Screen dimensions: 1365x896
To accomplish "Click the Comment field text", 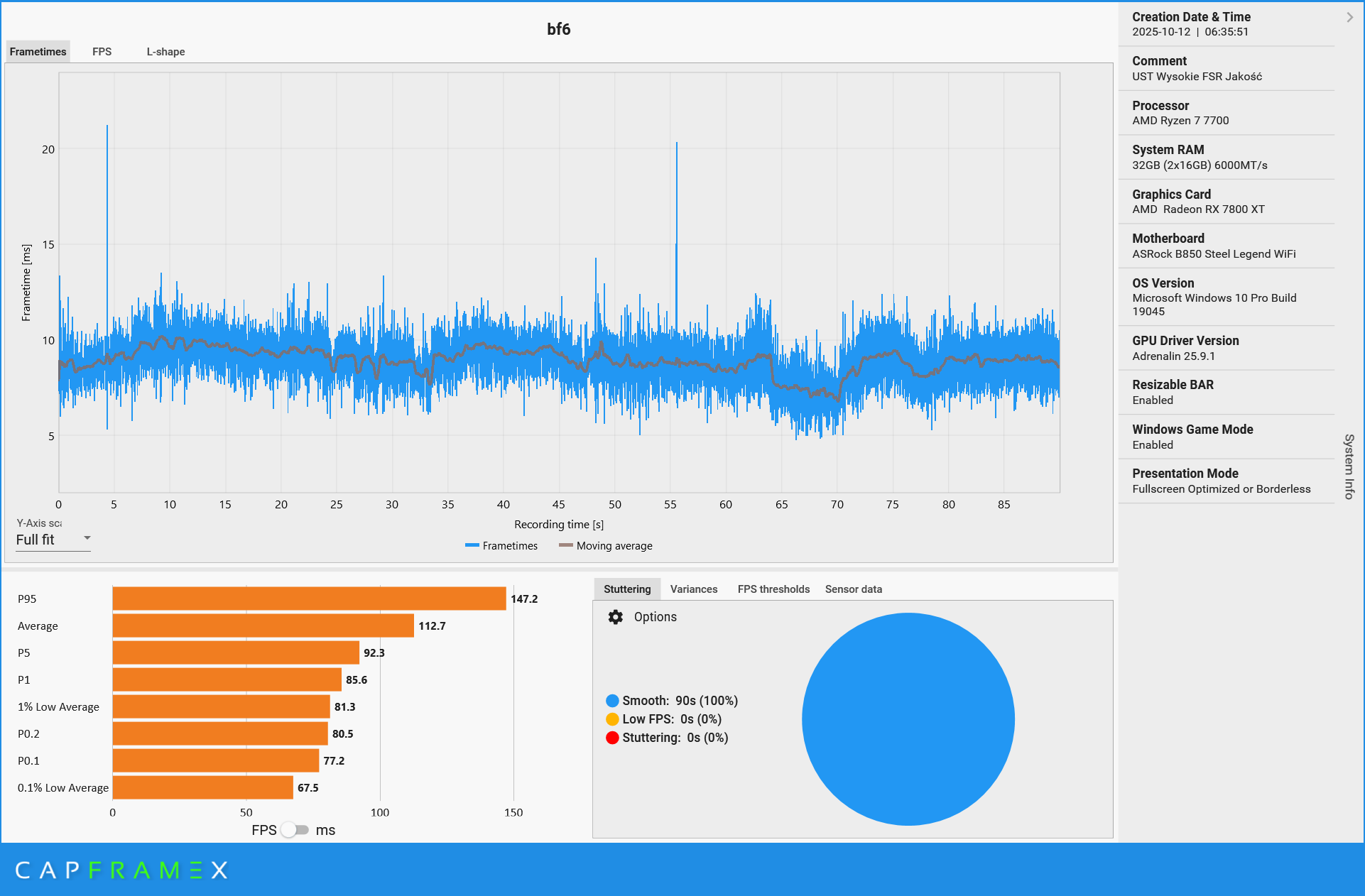I will (1196, 77).
